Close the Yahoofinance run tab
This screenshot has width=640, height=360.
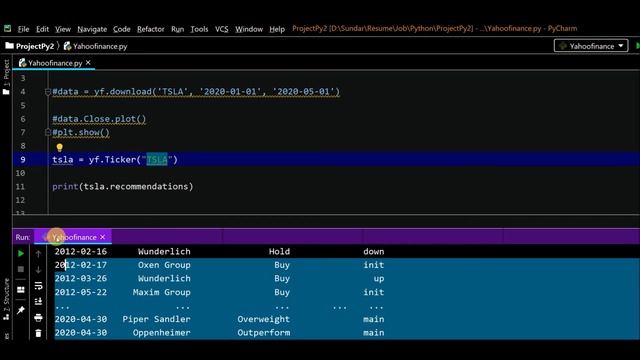(102, 237)
